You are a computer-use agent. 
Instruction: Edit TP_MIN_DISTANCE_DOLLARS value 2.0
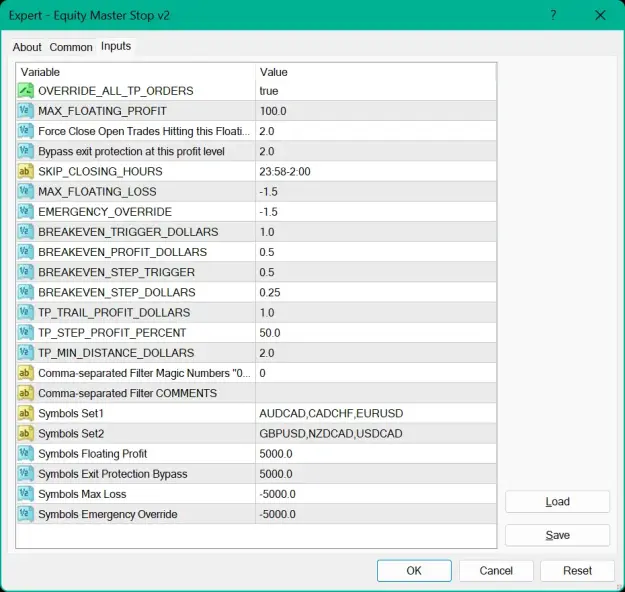click(376, 353)
